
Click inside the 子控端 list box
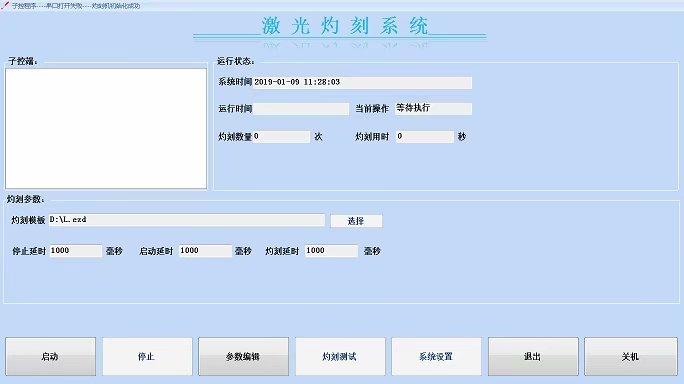[106, 128]
